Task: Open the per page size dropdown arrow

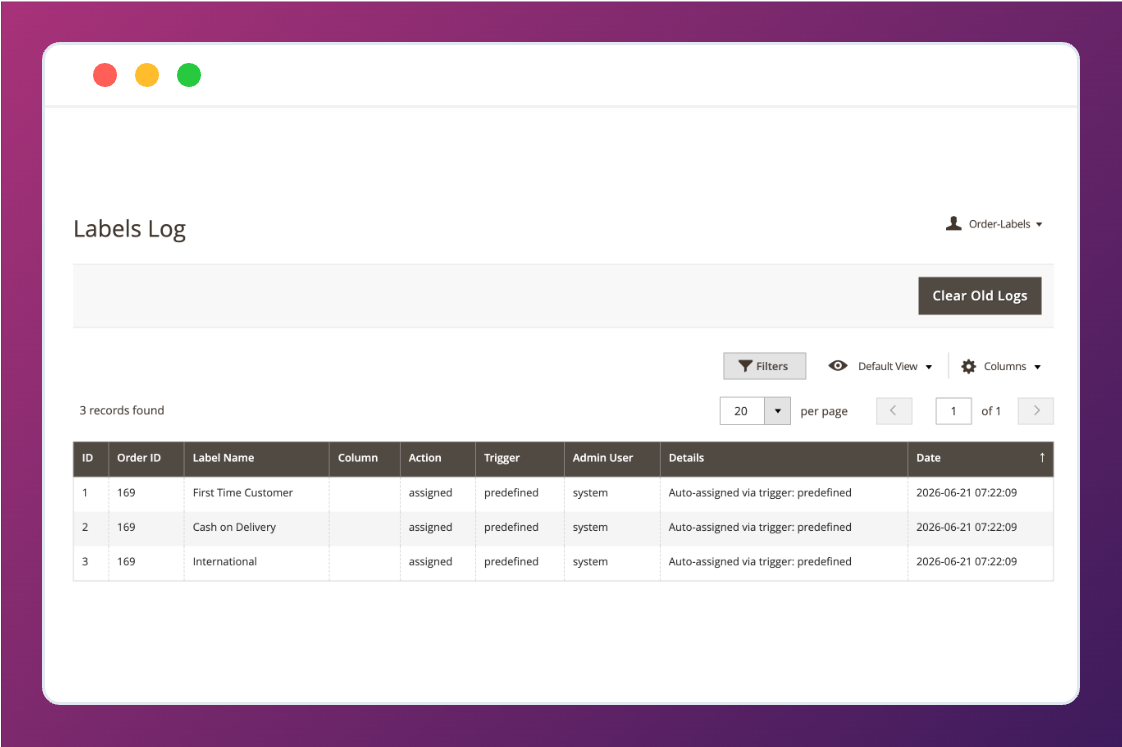Action: [x=777, y=411]
